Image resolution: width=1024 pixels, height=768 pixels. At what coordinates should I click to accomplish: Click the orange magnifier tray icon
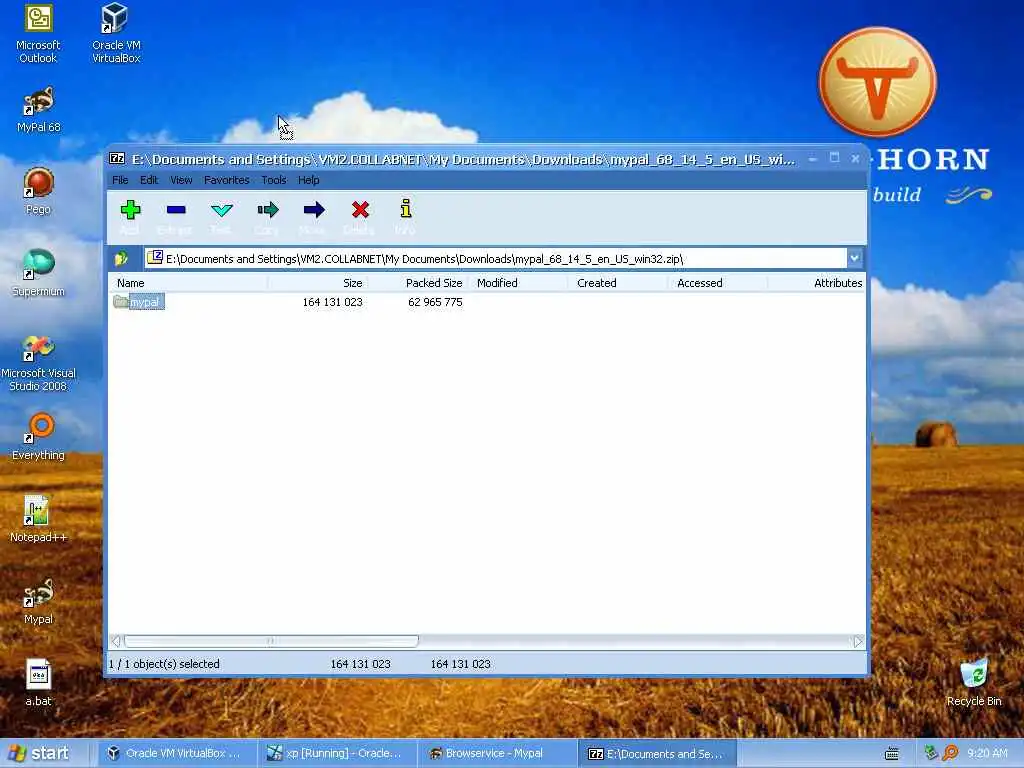950,753
